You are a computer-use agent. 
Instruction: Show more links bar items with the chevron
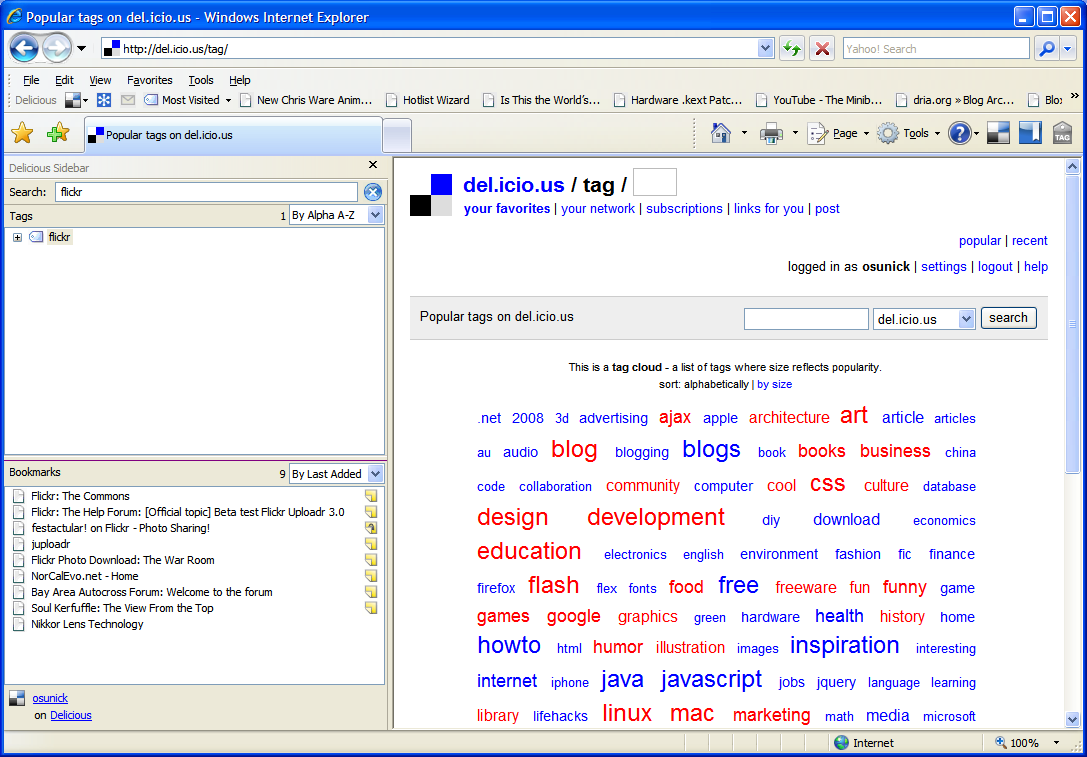1075,96
